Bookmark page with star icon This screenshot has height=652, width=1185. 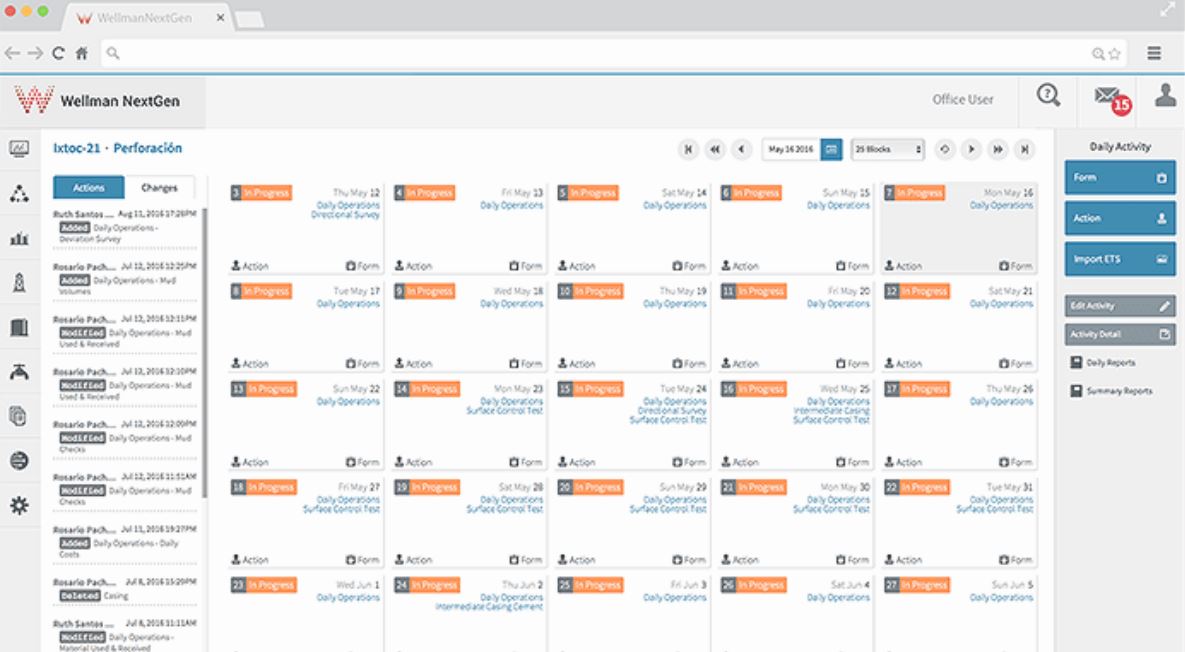pos(1114,54)
